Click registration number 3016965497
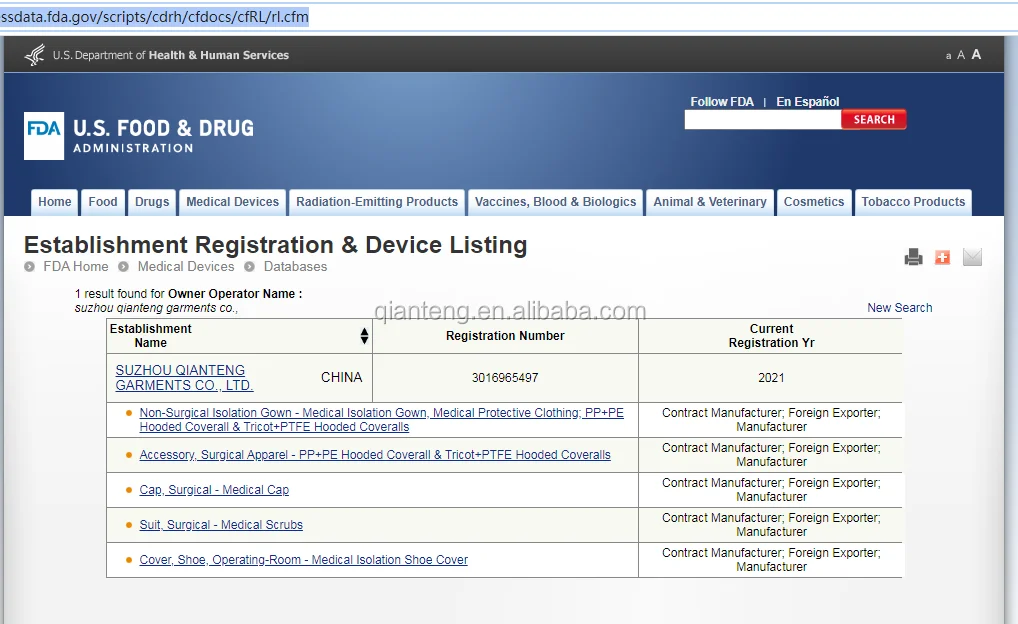 [505, 378]
